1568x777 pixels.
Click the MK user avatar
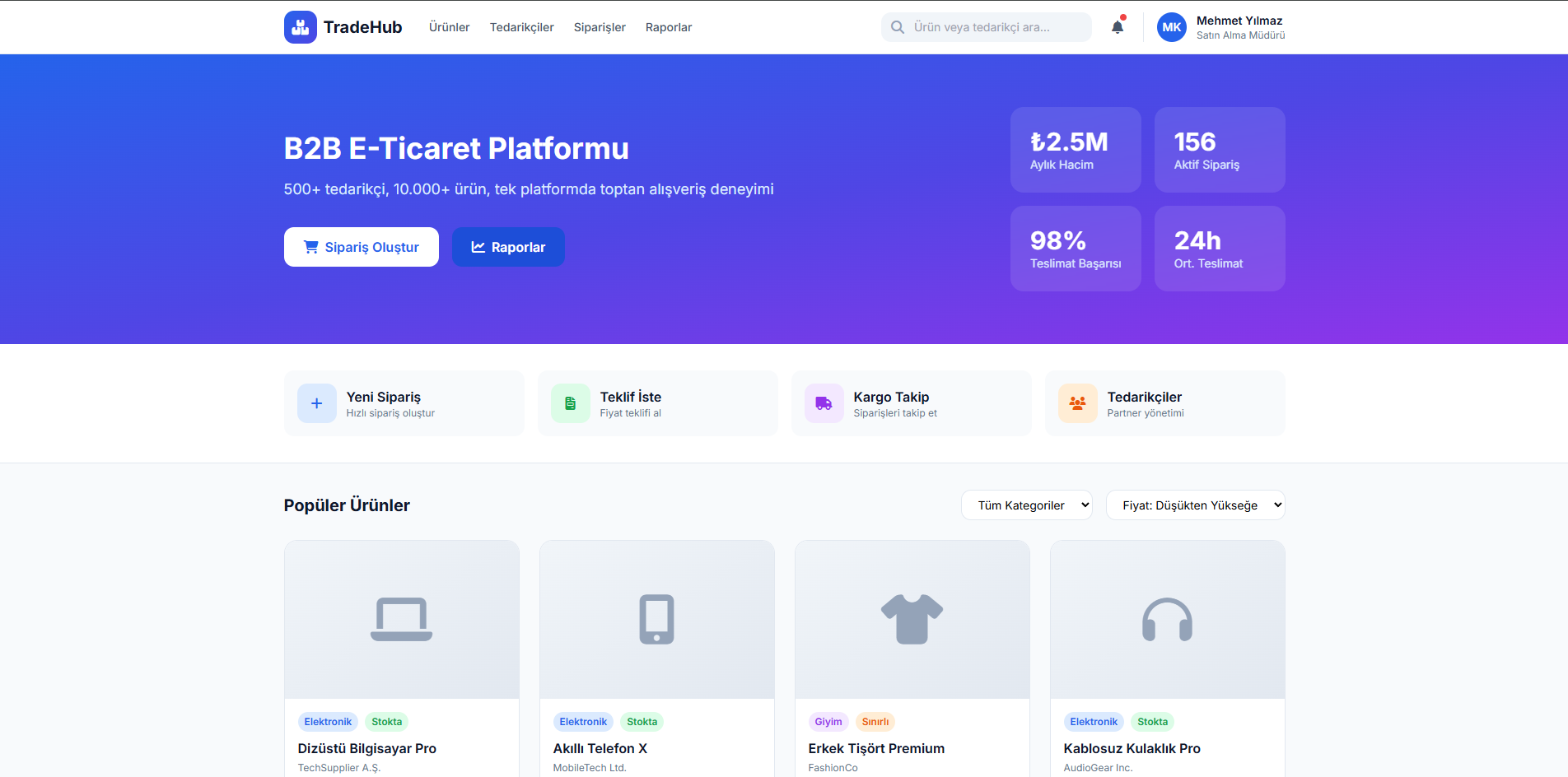1172,27
